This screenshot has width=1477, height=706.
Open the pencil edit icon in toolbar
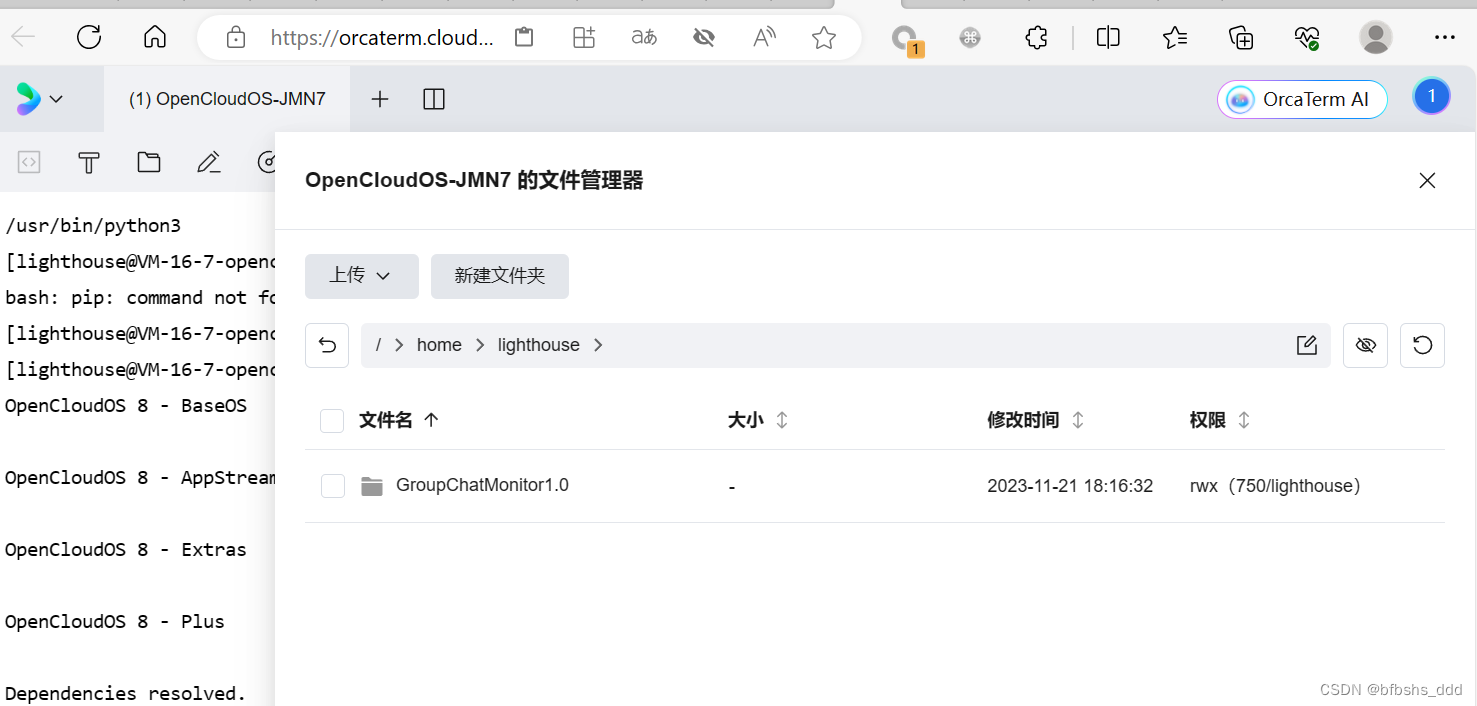208,162
